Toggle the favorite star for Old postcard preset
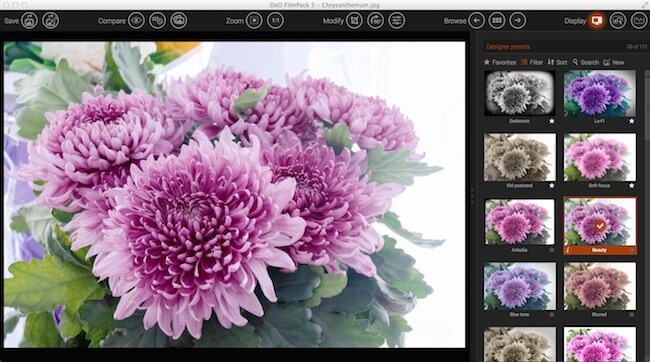The height and width of the screenshot is (362, 650). (x=552, y=186)
